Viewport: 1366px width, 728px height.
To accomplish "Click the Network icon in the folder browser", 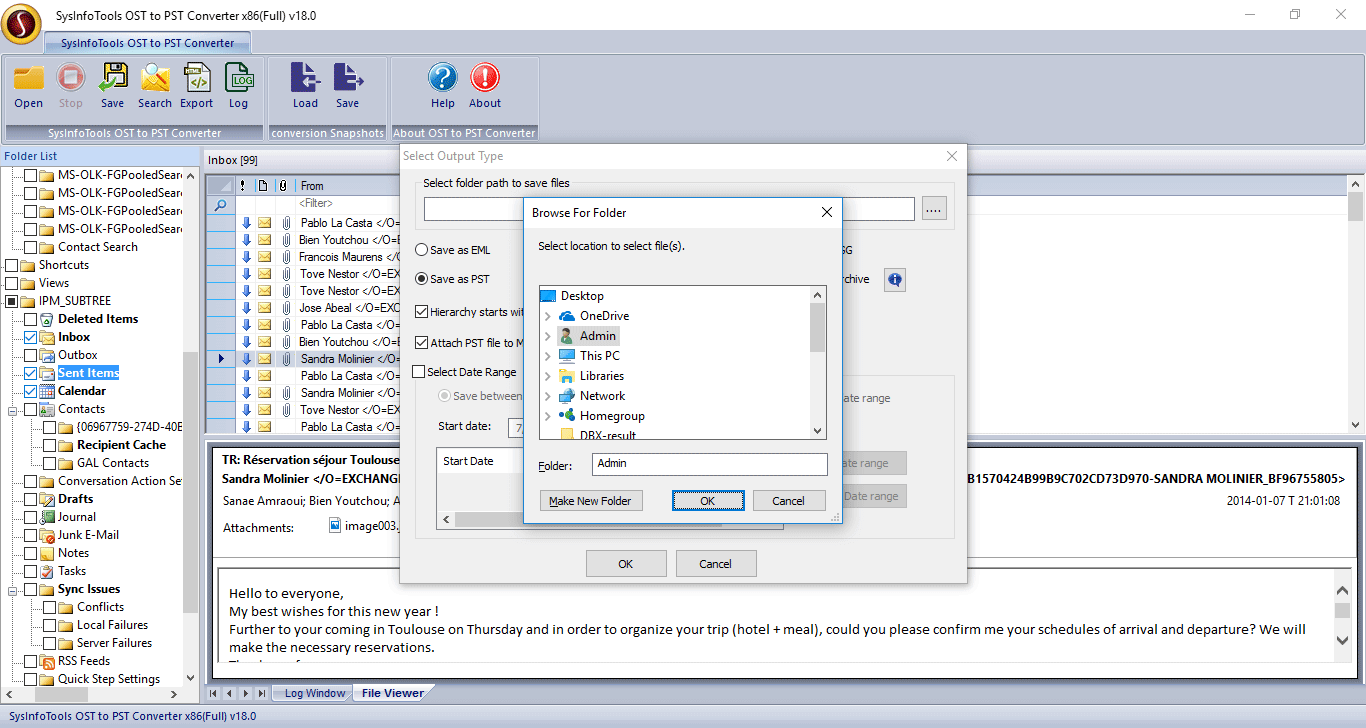I will pos(567,396).
